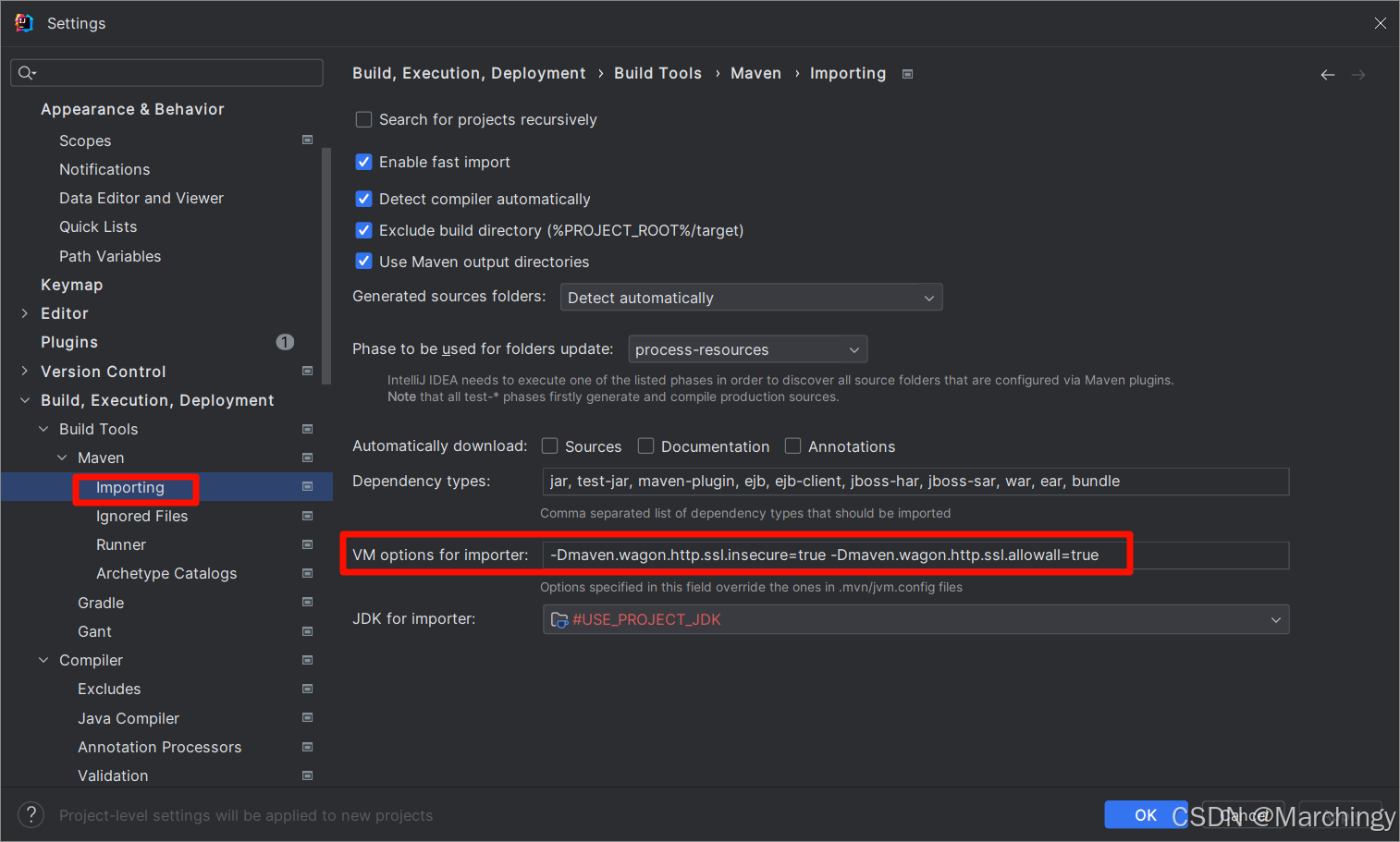Click the search magnifier icon in settings
The width and height of the screenshot is (1400, 842).
click(x=26, y=73)
